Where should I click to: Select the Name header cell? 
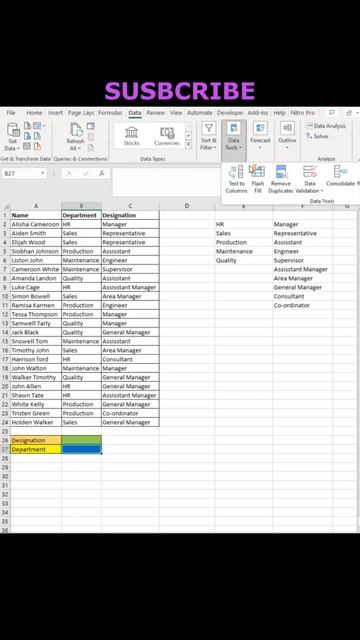coord(36,215)
